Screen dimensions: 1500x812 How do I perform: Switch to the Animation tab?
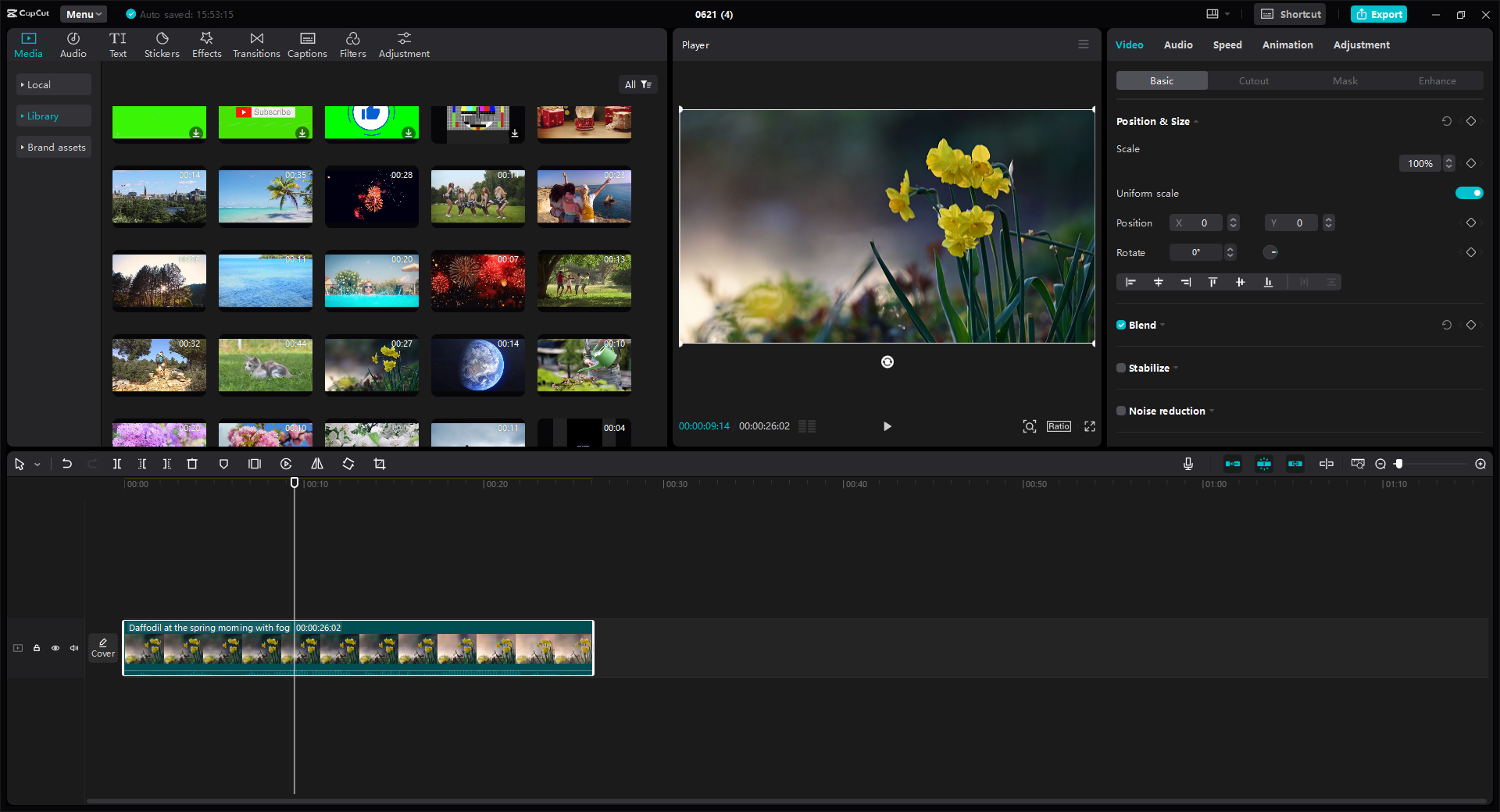pyautogui.click(x=1287, y=45)
